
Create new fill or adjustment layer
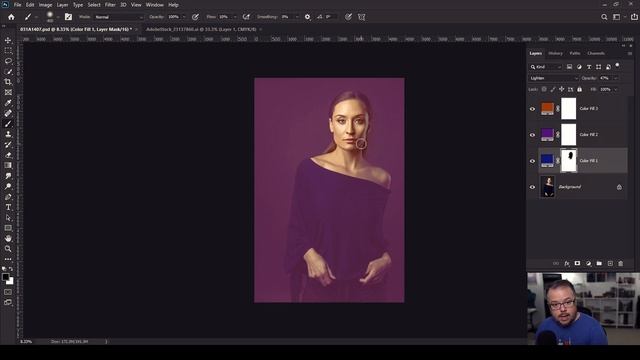coord(588,264)
